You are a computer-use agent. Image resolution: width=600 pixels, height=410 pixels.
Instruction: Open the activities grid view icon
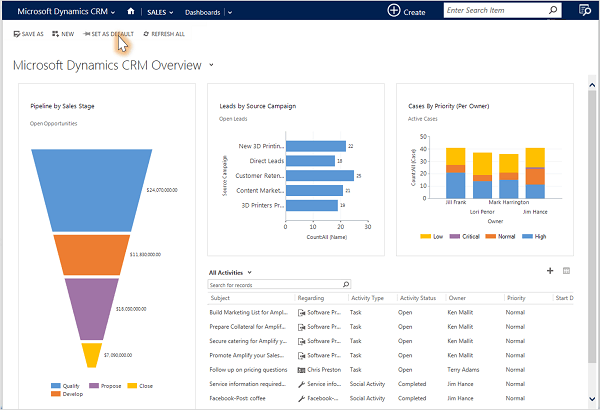click(x=566, y=271)
